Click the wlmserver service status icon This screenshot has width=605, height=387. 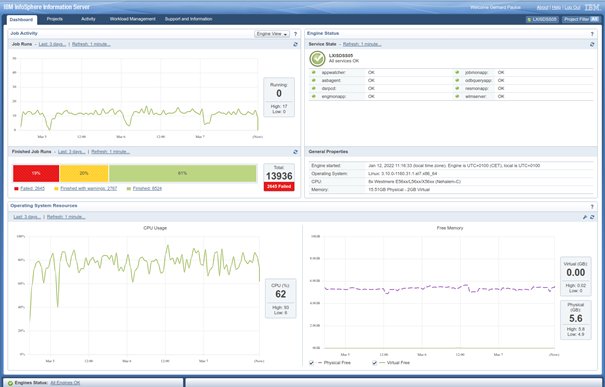(457, 96)
